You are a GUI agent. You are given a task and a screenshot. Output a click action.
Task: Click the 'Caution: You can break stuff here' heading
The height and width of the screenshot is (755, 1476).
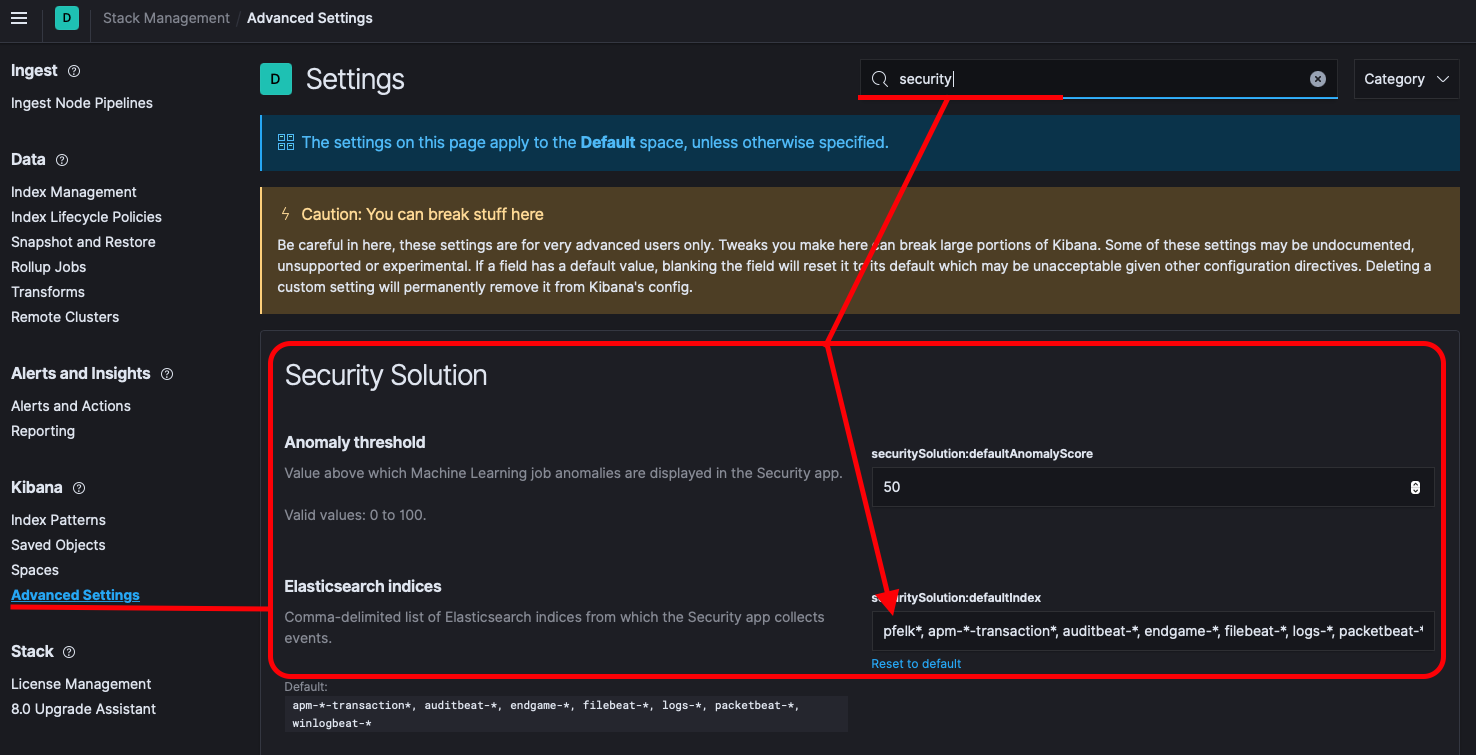coord(423,214)
